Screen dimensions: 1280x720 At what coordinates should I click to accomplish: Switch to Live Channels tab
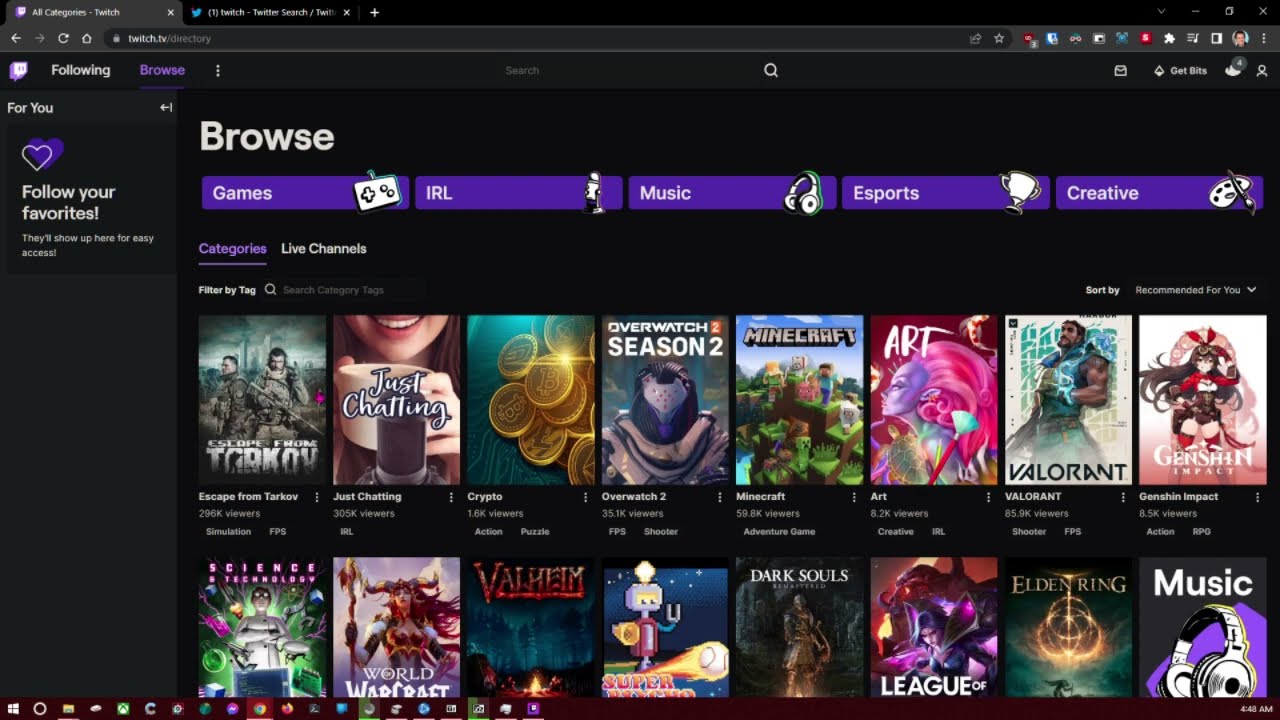[324, 249]
